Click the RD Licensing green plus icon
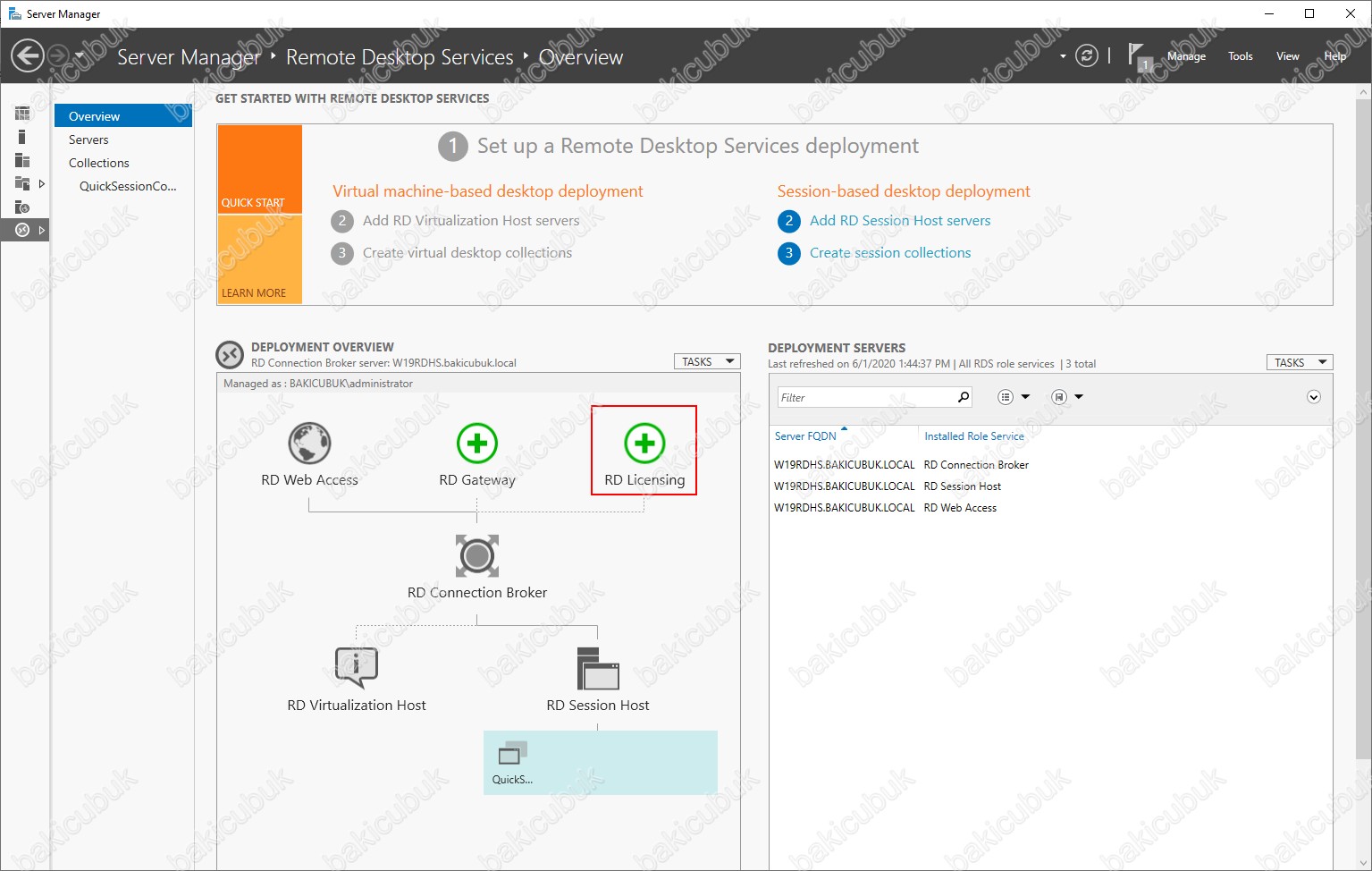Screen dimensions: 1372x871 click(x=644, y=444)
